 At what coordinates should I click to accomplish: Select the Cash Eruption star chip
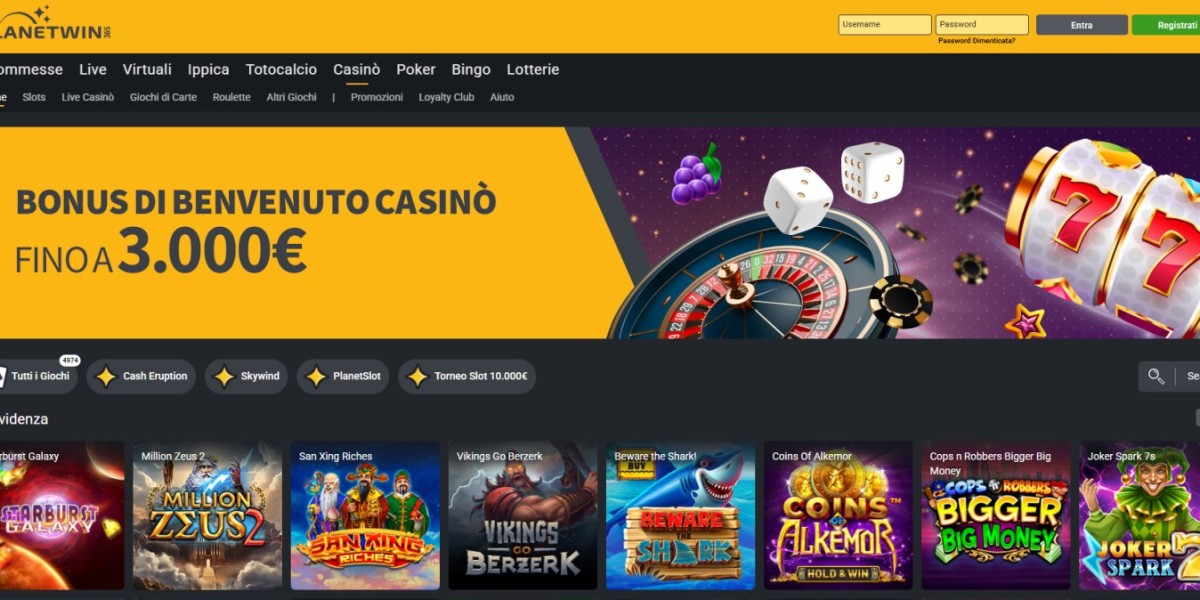click(141, 377)
